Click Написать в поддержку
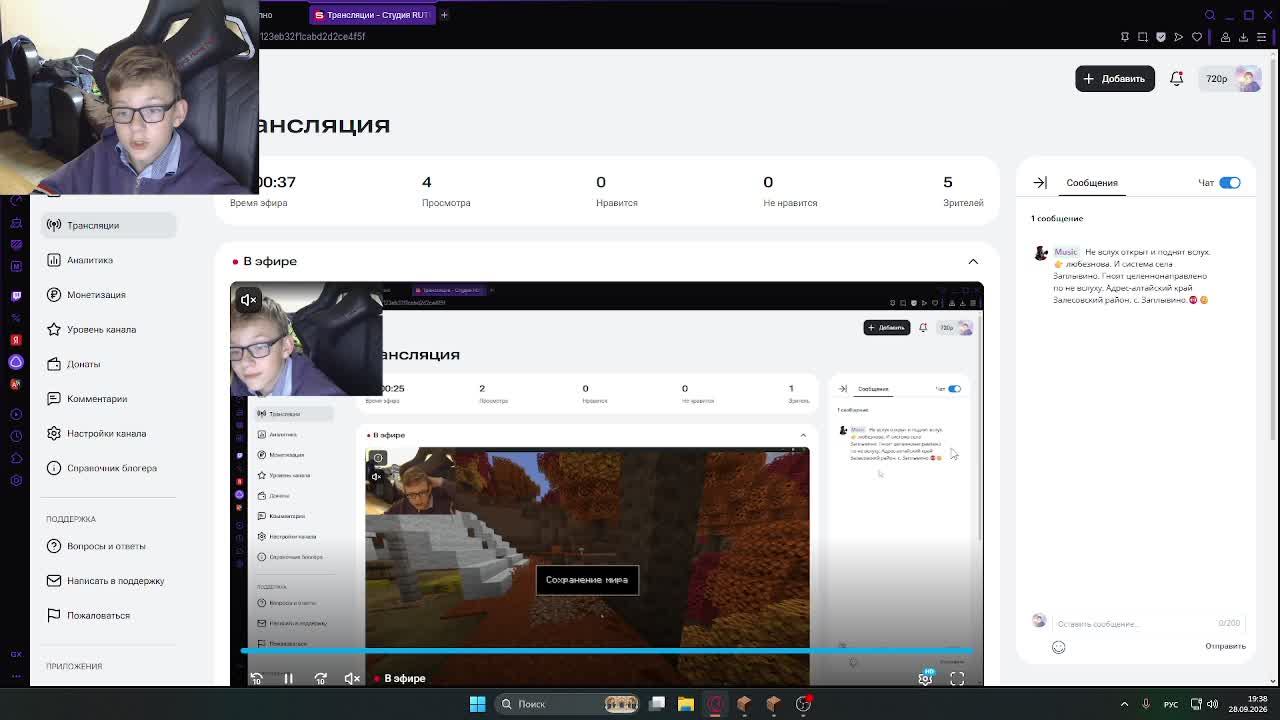The image size is (1280, 720). coord(109,581)
